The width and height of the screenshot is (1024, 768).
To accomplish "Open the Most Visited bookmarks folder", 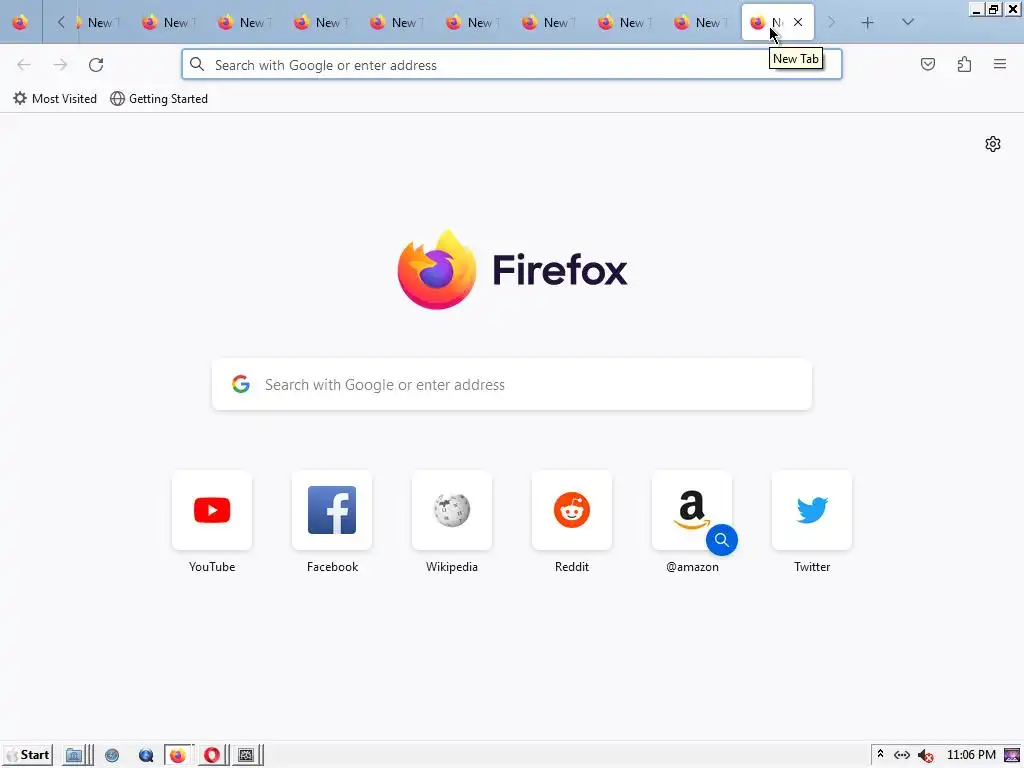I will coord(55,99).
